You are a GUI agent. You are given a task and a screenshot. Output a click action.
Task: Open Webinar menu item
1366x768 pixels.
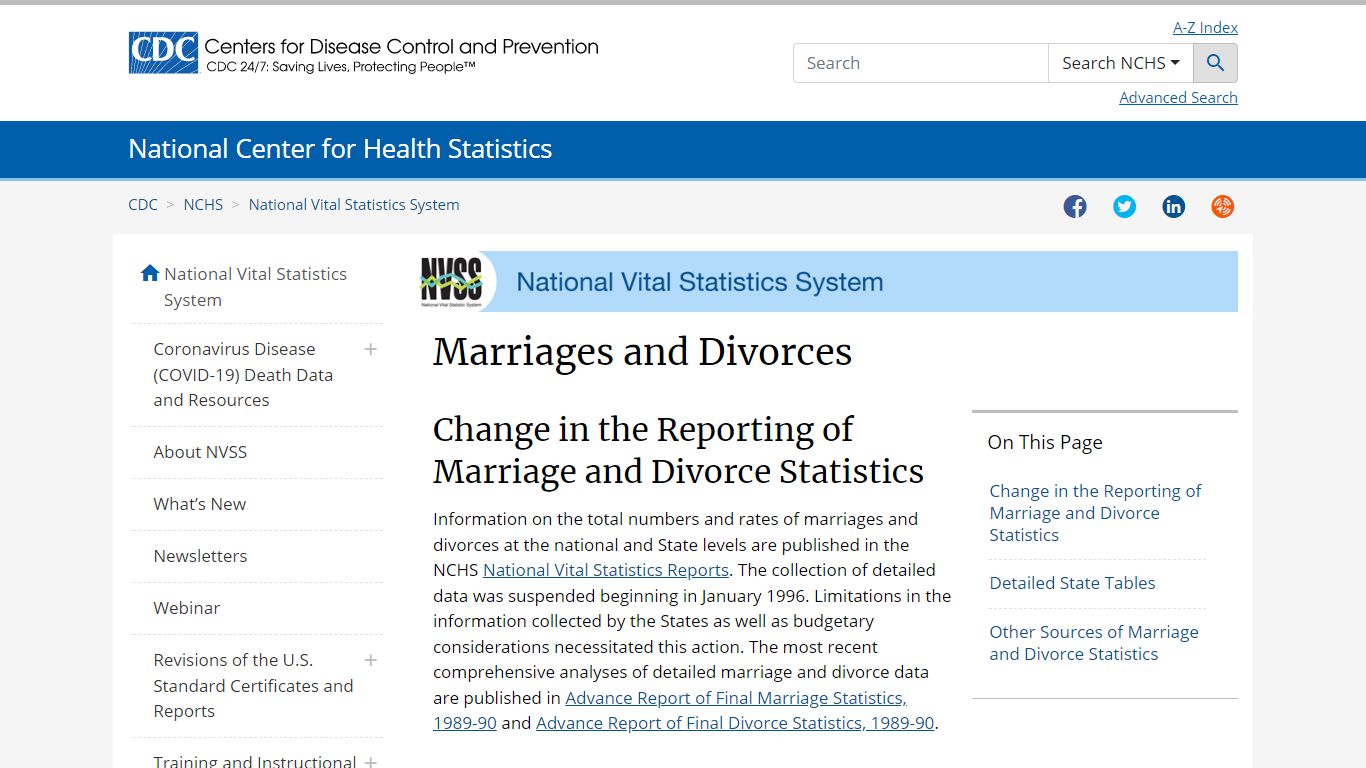point(187,608)
